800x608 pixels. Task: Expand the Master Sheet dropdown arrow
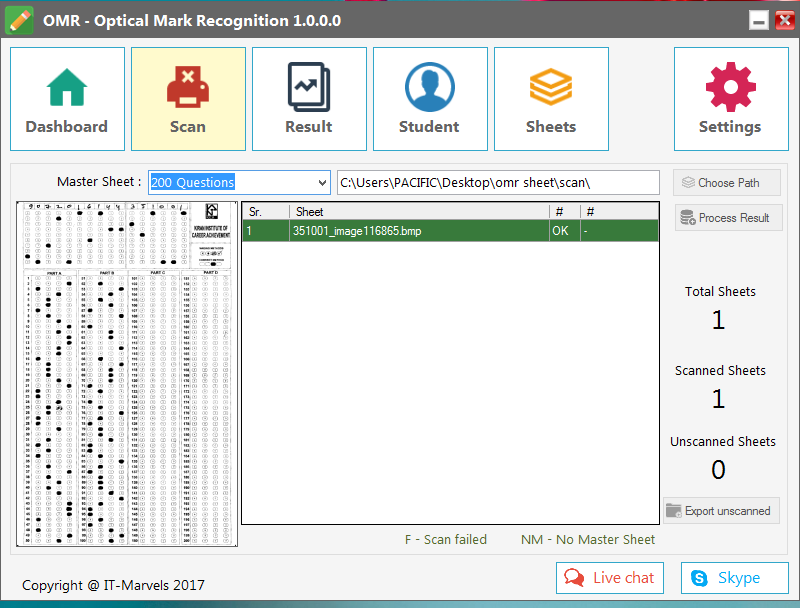322,183
